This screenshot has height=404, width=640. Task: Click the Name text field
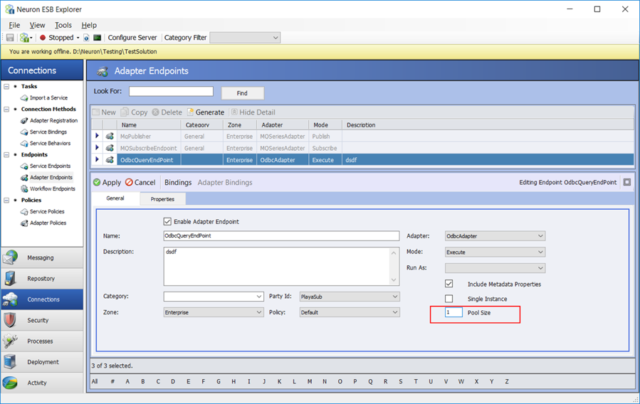[x=281, y=236]
